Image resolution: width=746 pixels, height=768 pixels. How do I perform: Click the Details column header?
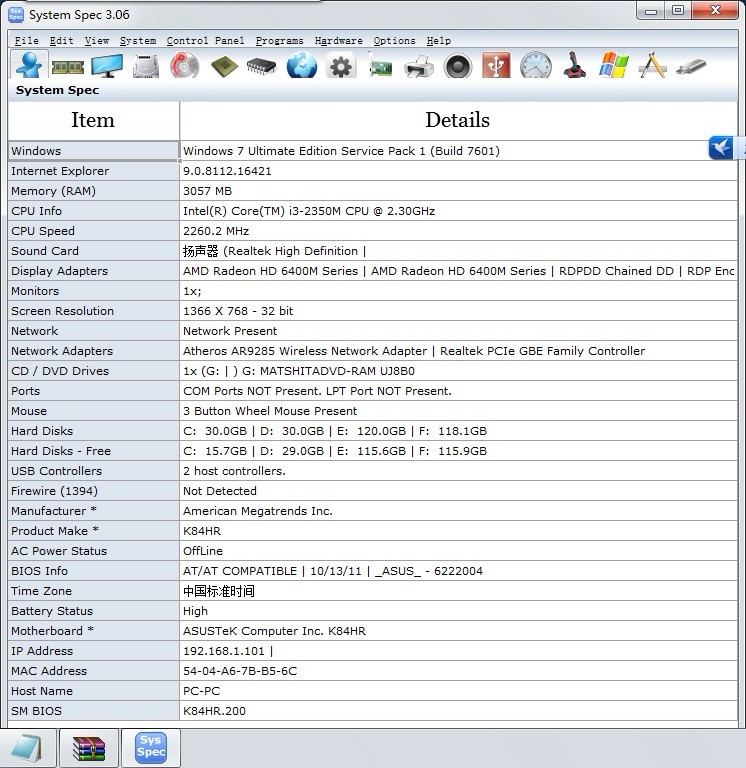[457, 120]
